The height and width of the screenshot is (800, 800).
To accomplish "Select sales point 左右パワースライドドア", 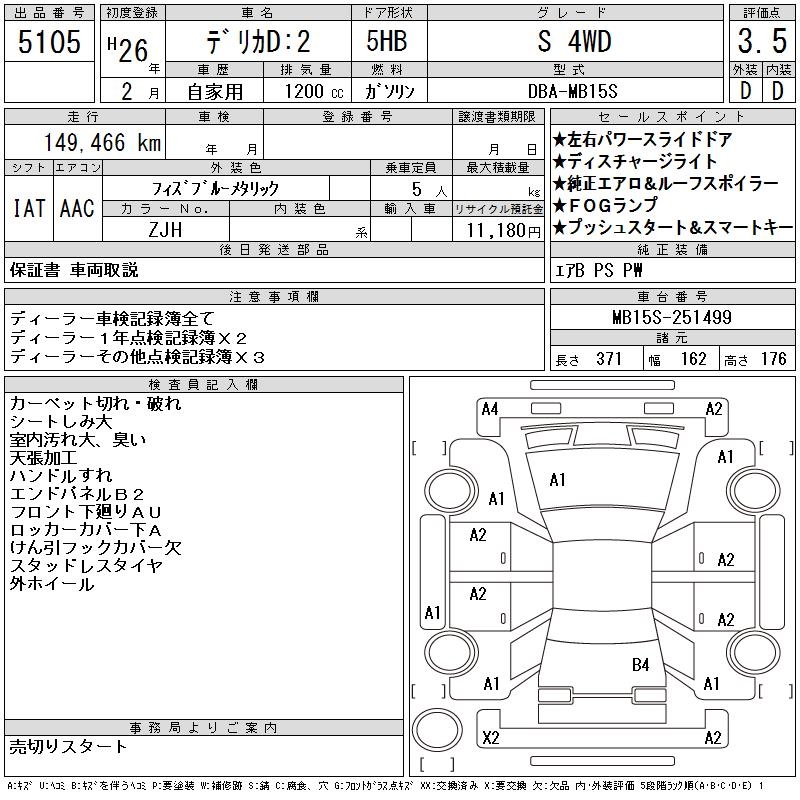I will 642,139.
